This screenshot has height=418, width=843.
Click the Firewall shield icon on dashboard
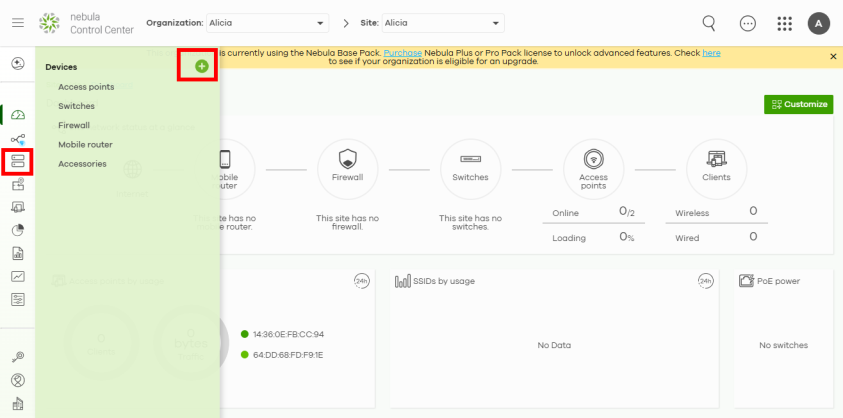pos(348,159)
